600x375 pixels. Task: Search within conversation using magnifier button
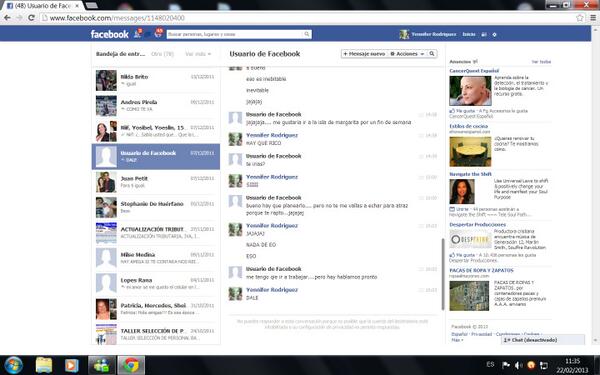432,54
